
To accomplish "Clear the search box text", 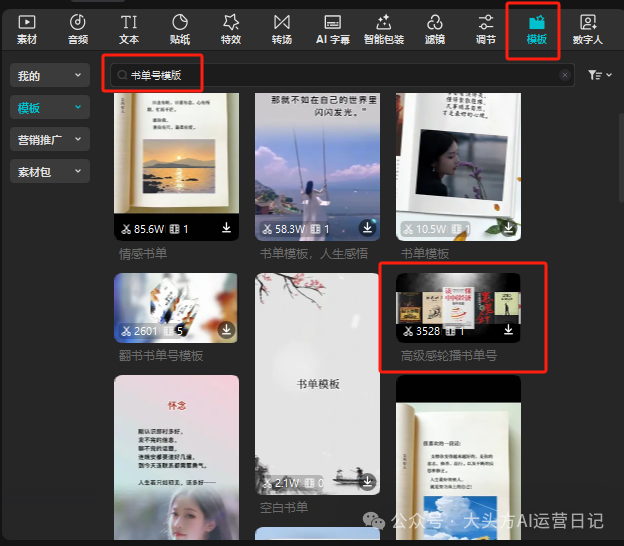I will tap(565, 75).
